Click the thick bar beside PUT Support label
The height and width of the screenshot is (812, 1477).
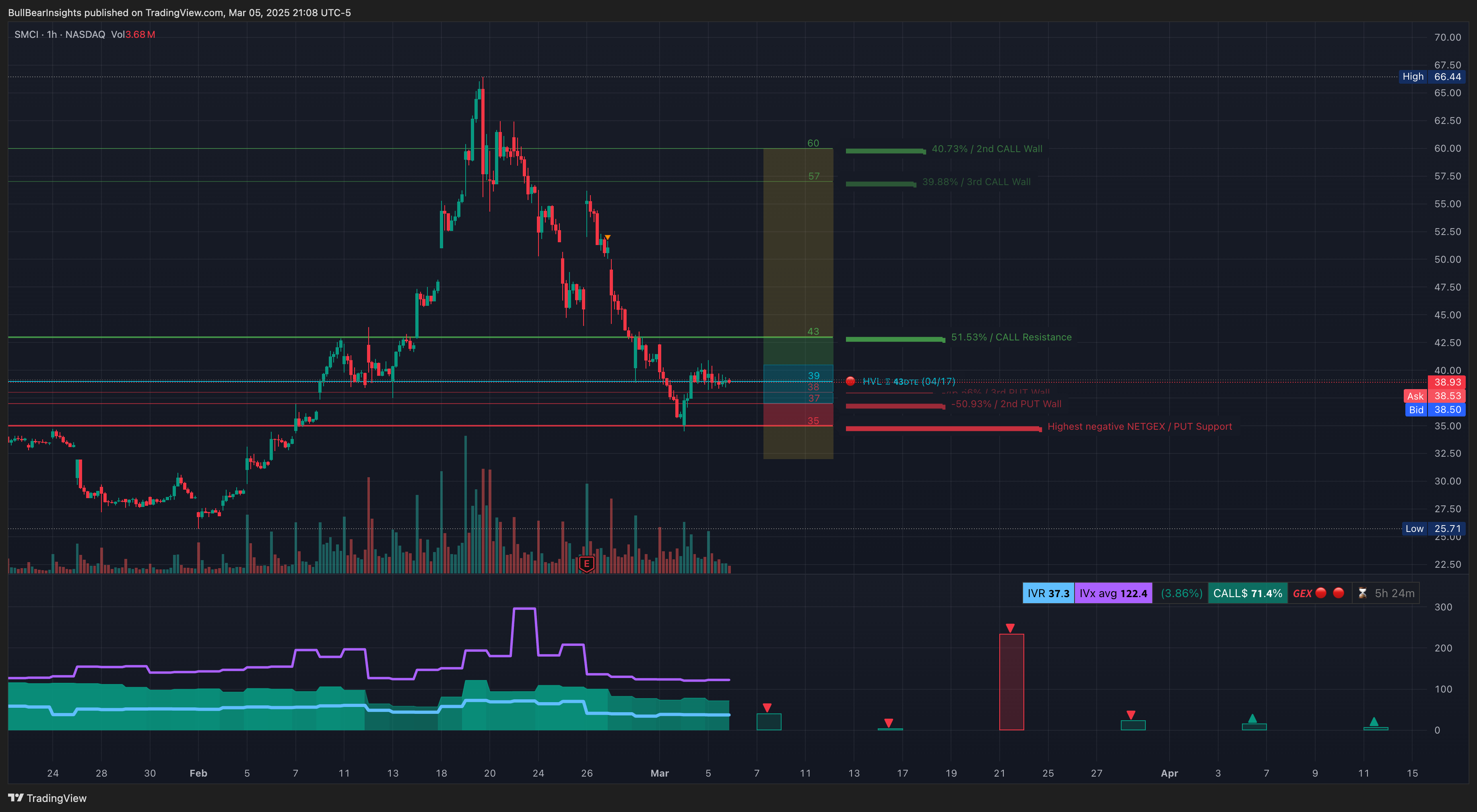[943, 429]
